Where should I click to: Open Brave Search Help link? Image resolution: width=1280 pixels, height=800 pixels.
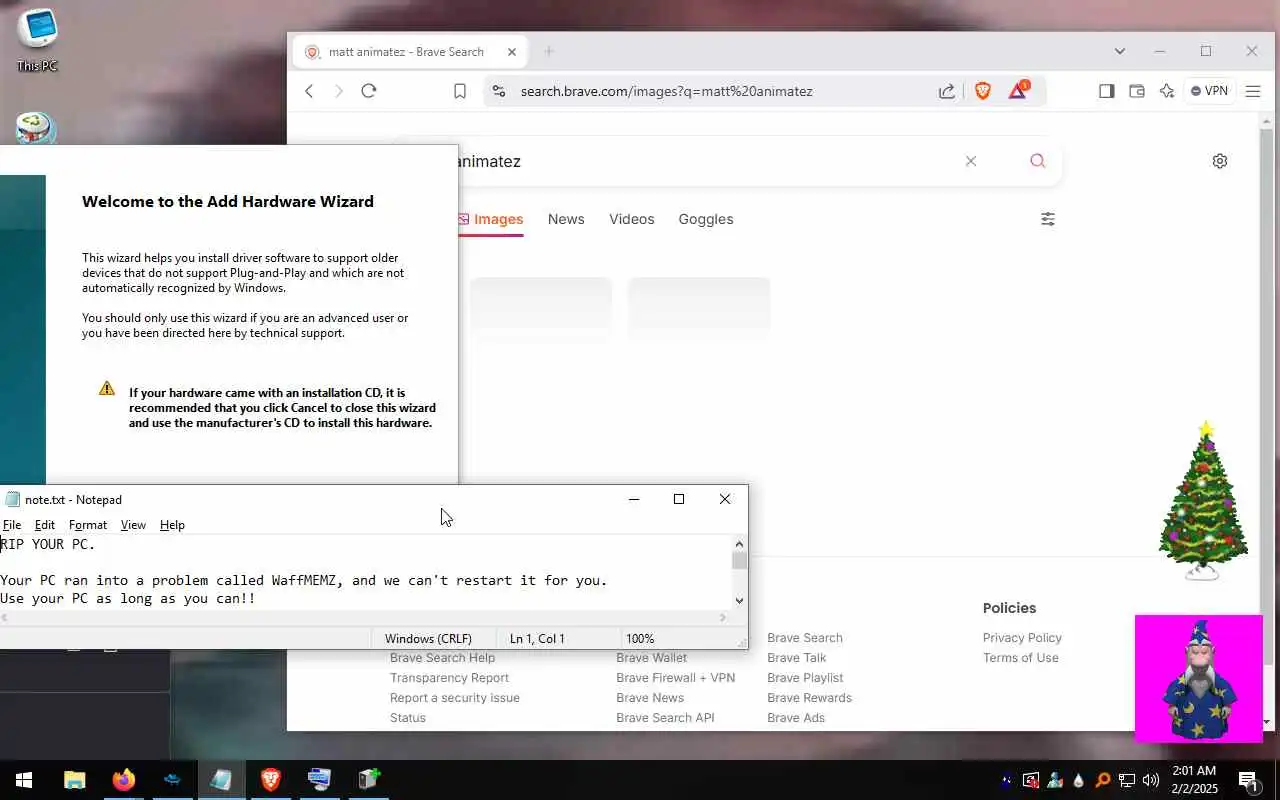pyautogui.click(x=442, y=658)
